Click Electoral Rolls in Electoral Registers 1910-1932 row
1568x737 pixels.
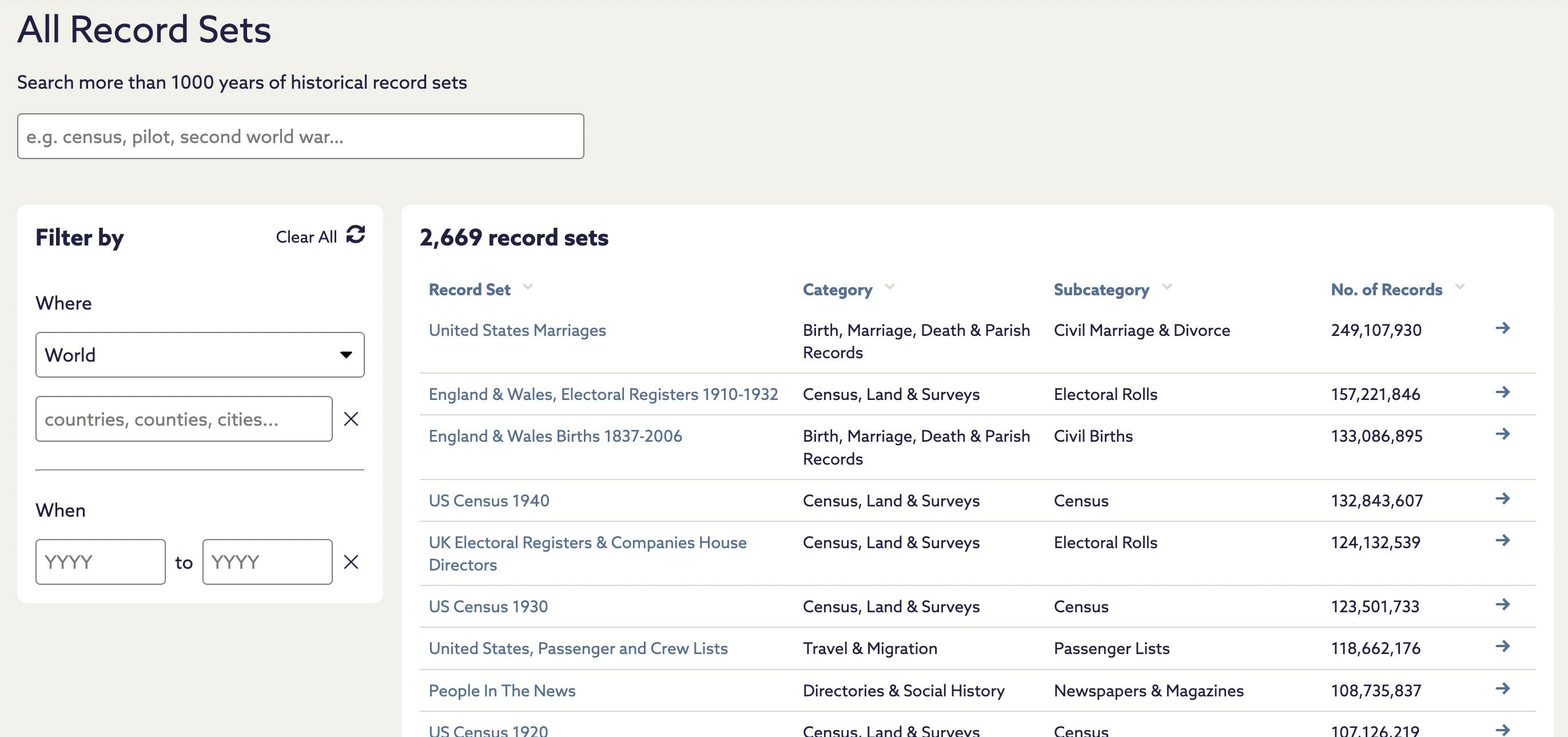1105,394
